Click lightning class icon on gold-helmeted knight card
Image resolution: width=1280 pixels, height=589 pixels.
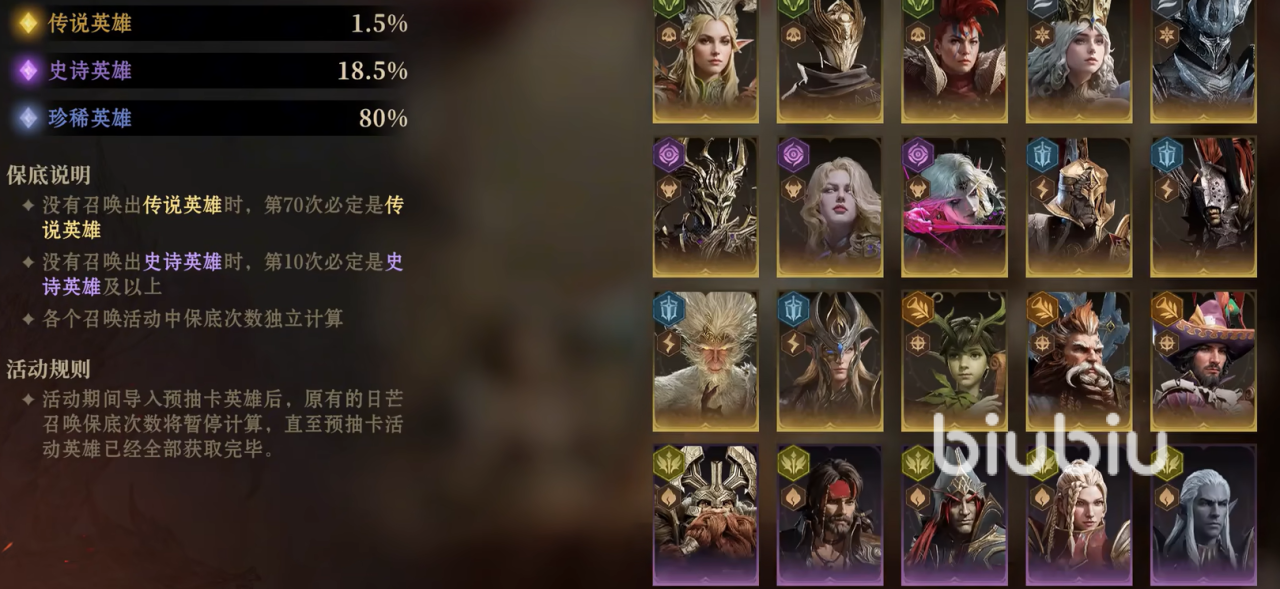pos(1042,188)
